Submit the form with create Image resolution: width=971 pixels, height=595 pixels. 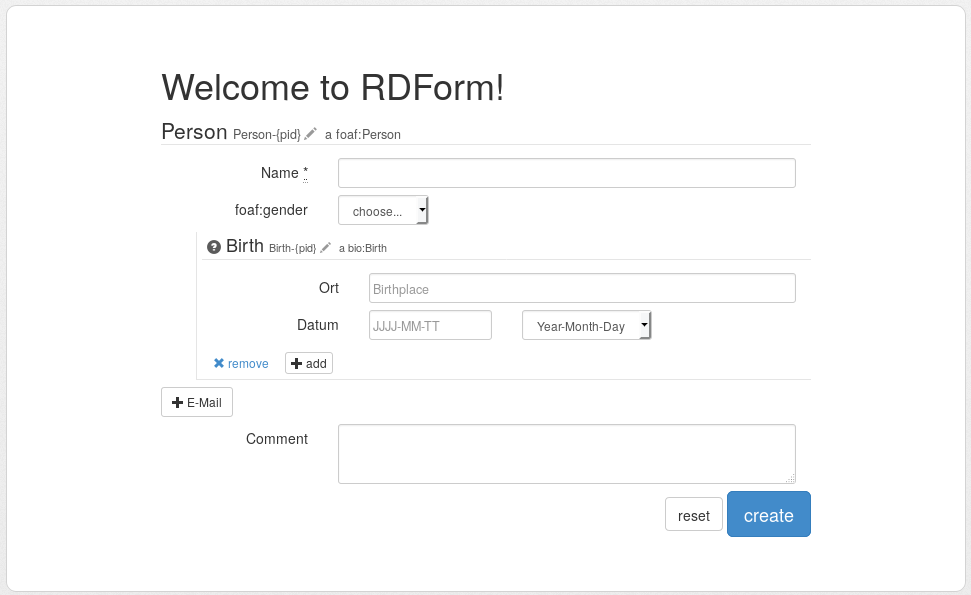coord(769,515)
